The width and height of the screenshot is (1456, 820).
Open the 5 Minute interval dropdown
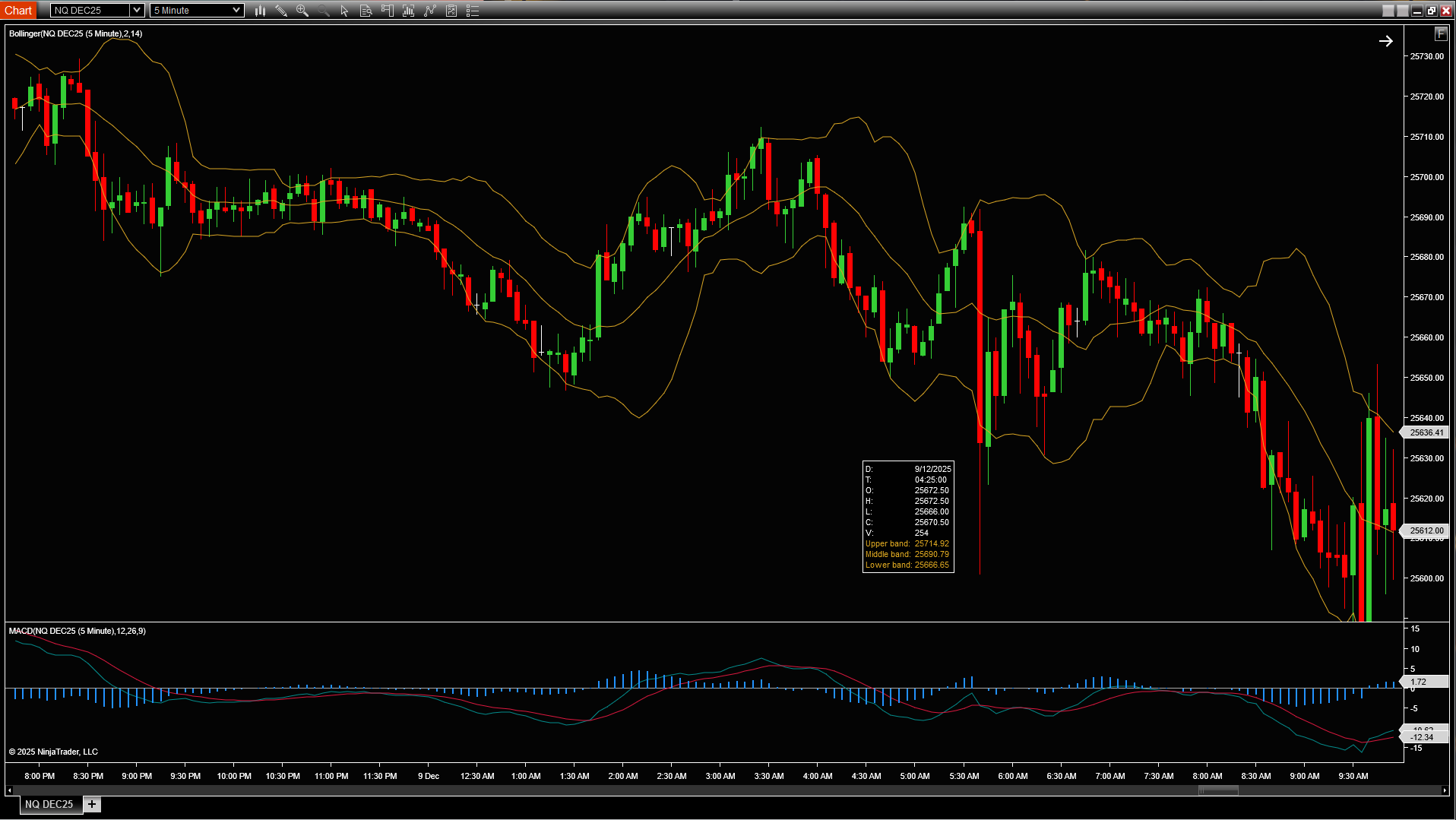236,11
